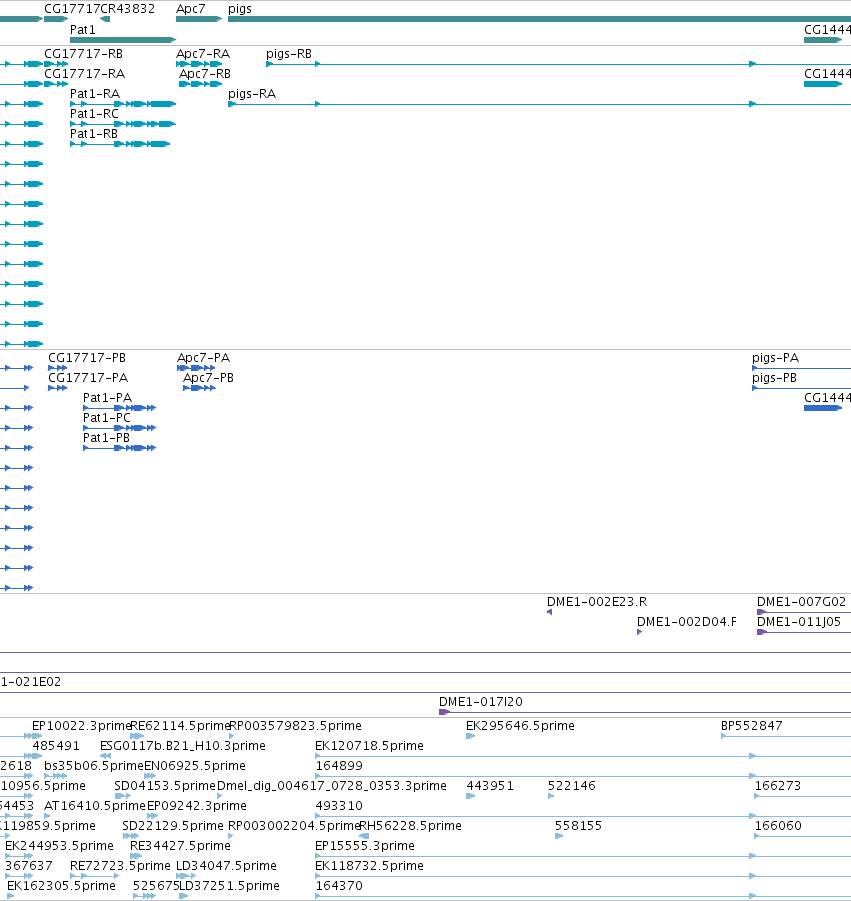Click the BP552847 alignment
Viewport: 851px width, 901px height.
click(x=785, y=736)
